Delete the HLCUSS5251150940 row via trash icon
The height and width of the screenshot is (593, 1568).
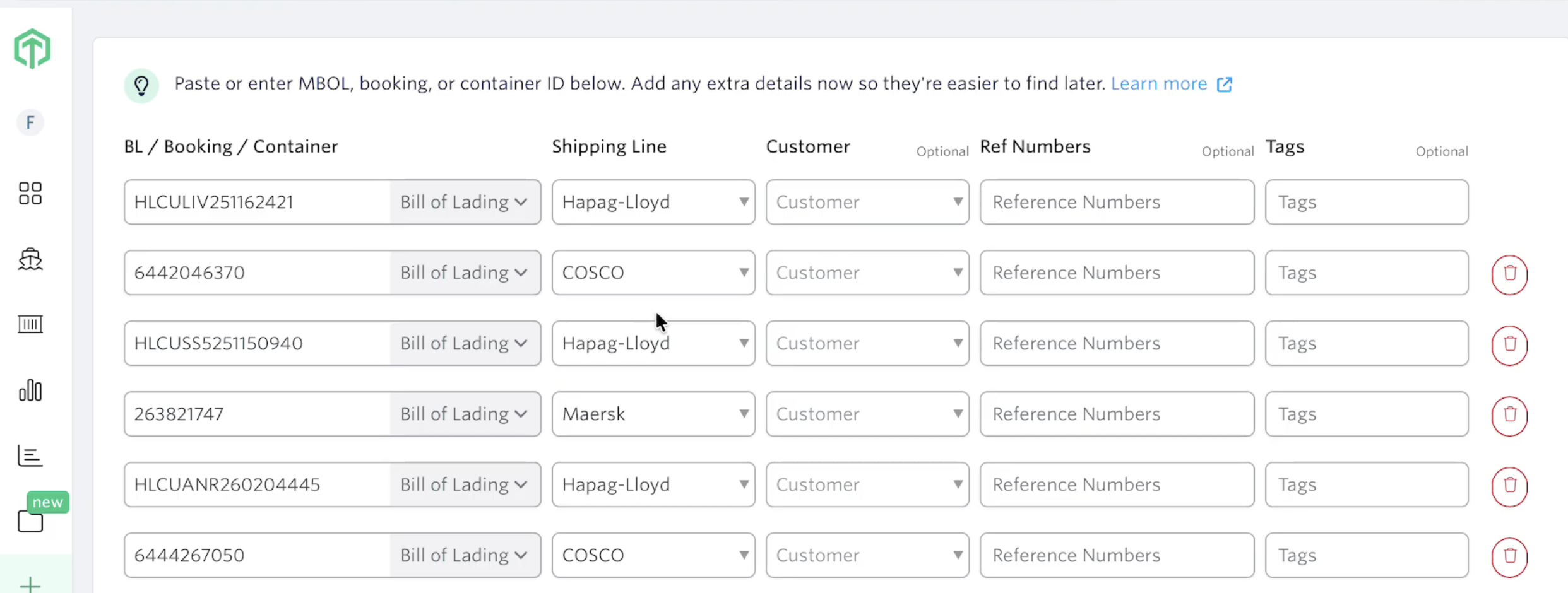(x=1509, y=344)
